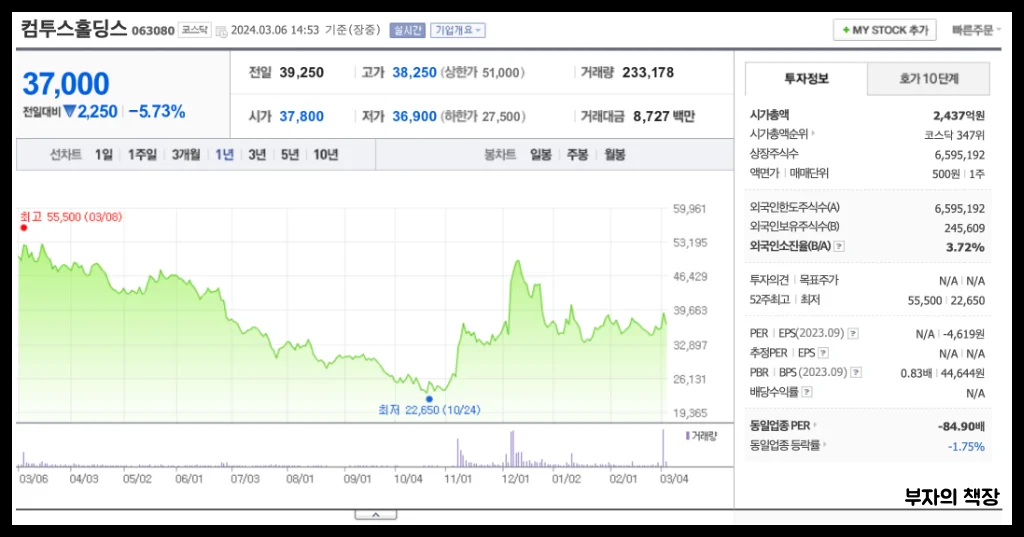Click the down-arrow price change 2,250

click(x=91, y=112)
